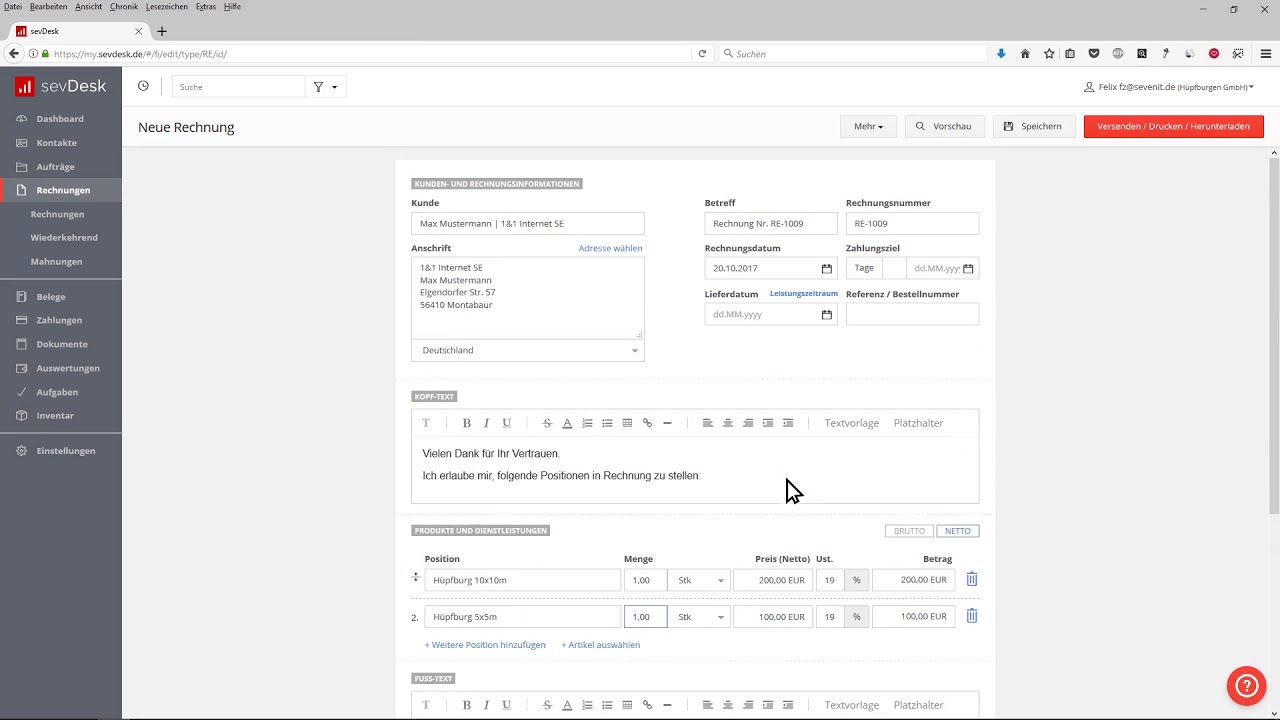1280x720 pixels.
Task: Switch price mode to BRUTTO
Action: [x=909, y=531]
